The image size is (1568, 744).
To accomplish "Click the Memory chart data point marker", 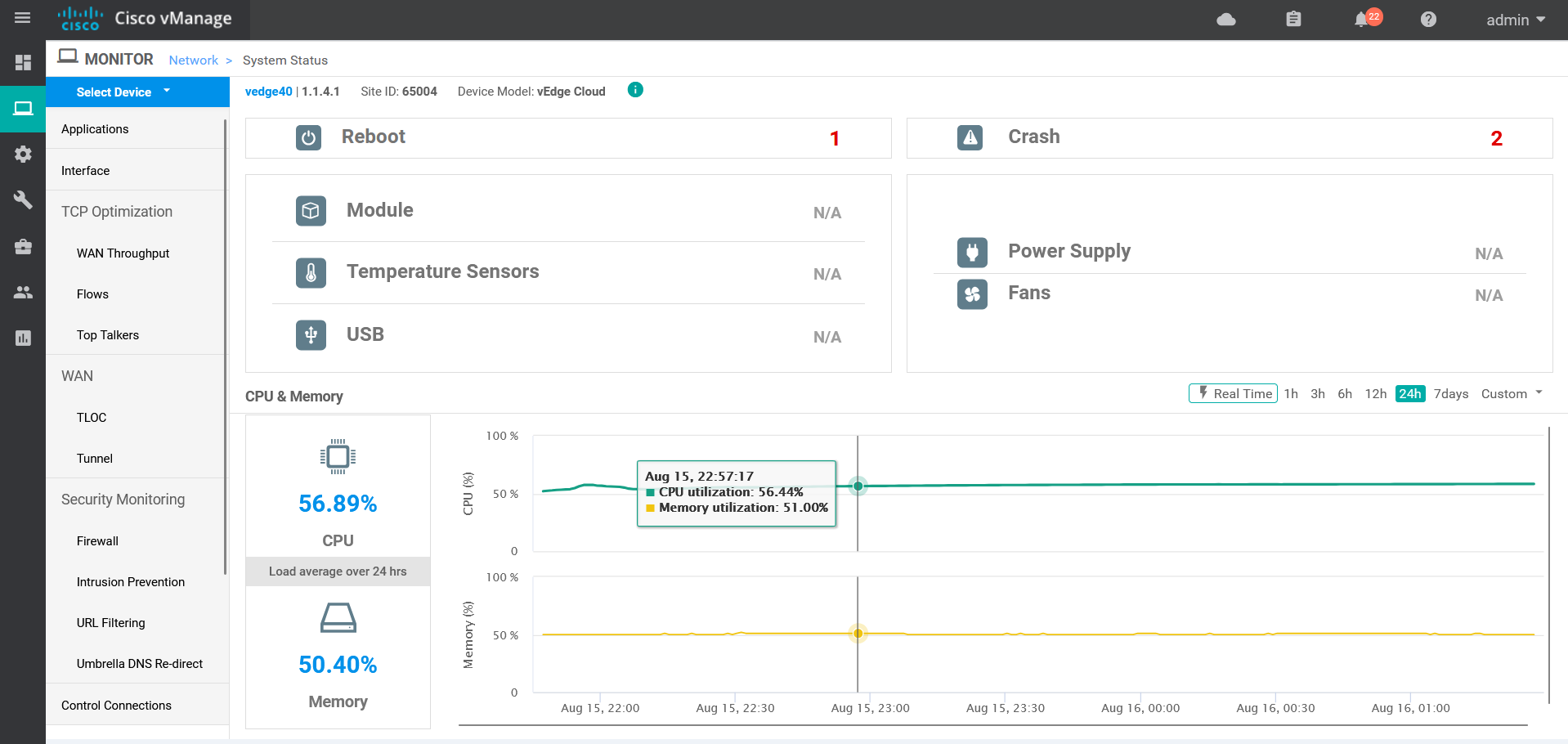I will tap(858, 633).
